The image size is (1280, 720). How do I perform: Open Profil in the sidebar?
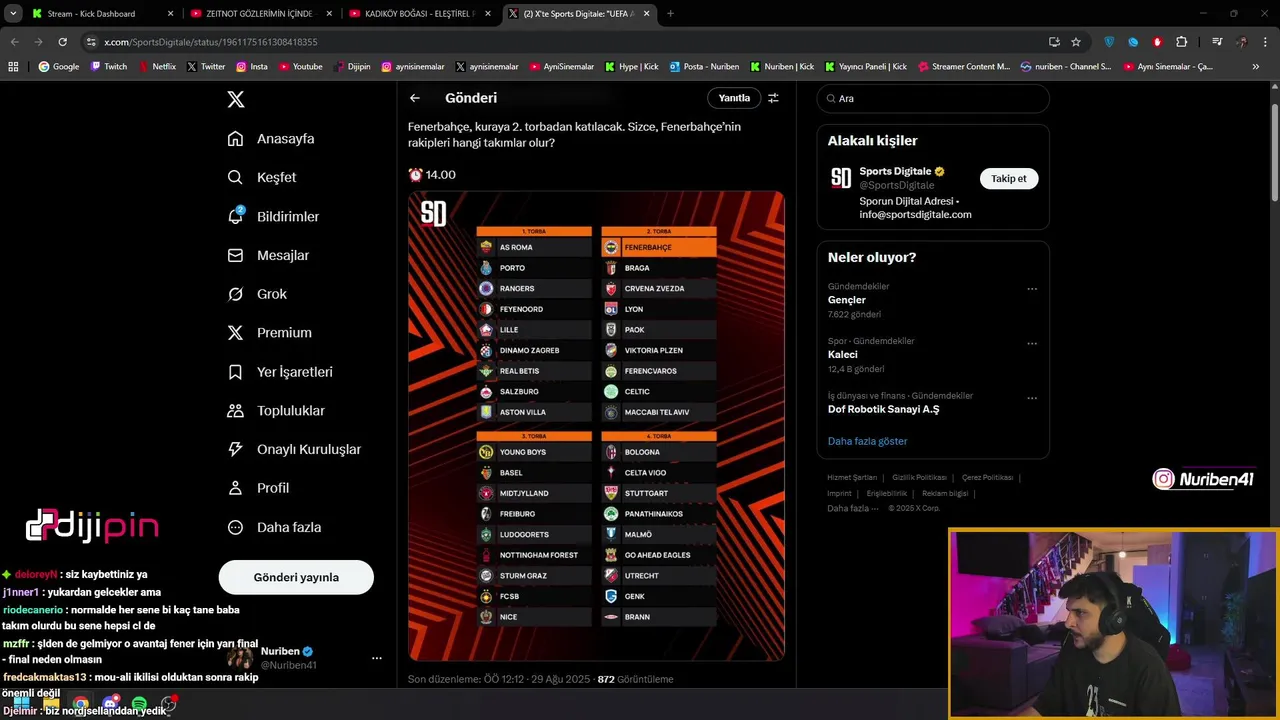coord(258,488)
